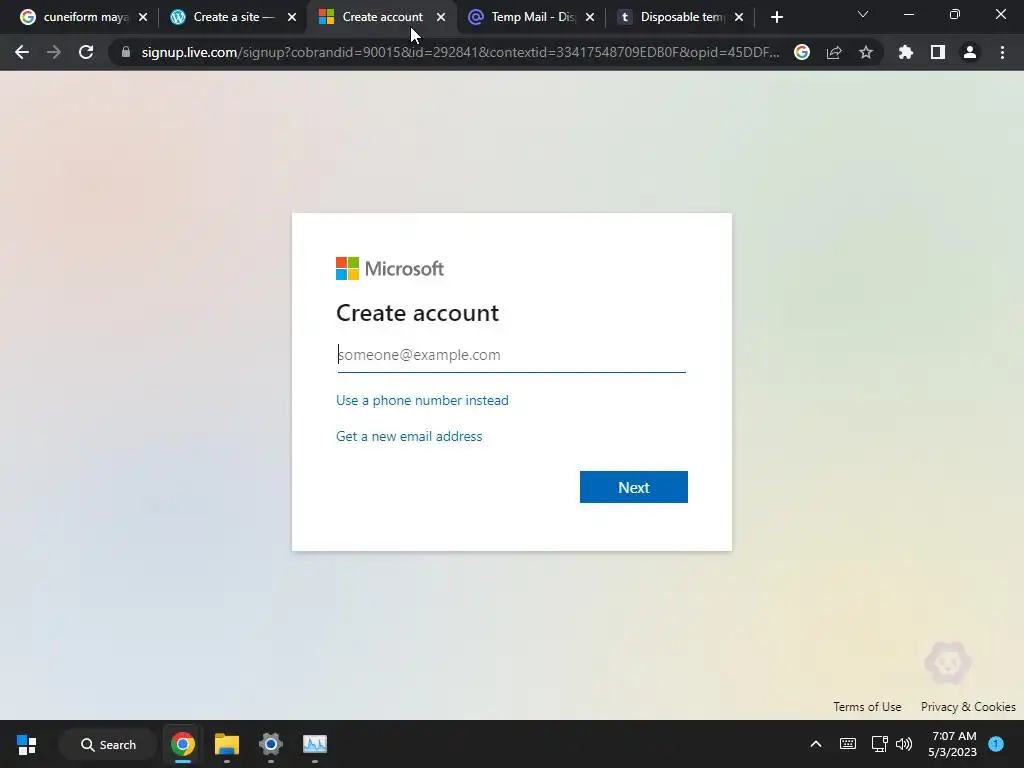Image resolution: width=1024 pixels, height=768 pixels.
Task: Open the volume speaker icon
Action: coord(904,744)
